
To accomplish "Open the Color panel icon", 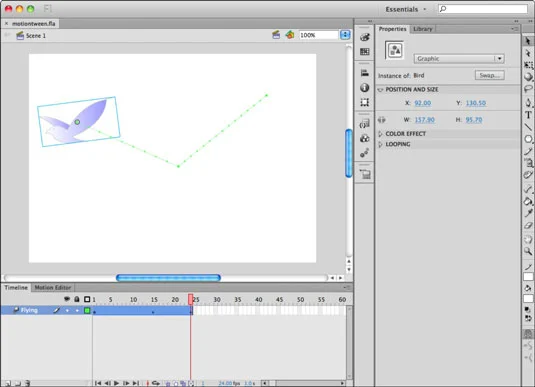I will pyautogui.click(x=364, y=37).
